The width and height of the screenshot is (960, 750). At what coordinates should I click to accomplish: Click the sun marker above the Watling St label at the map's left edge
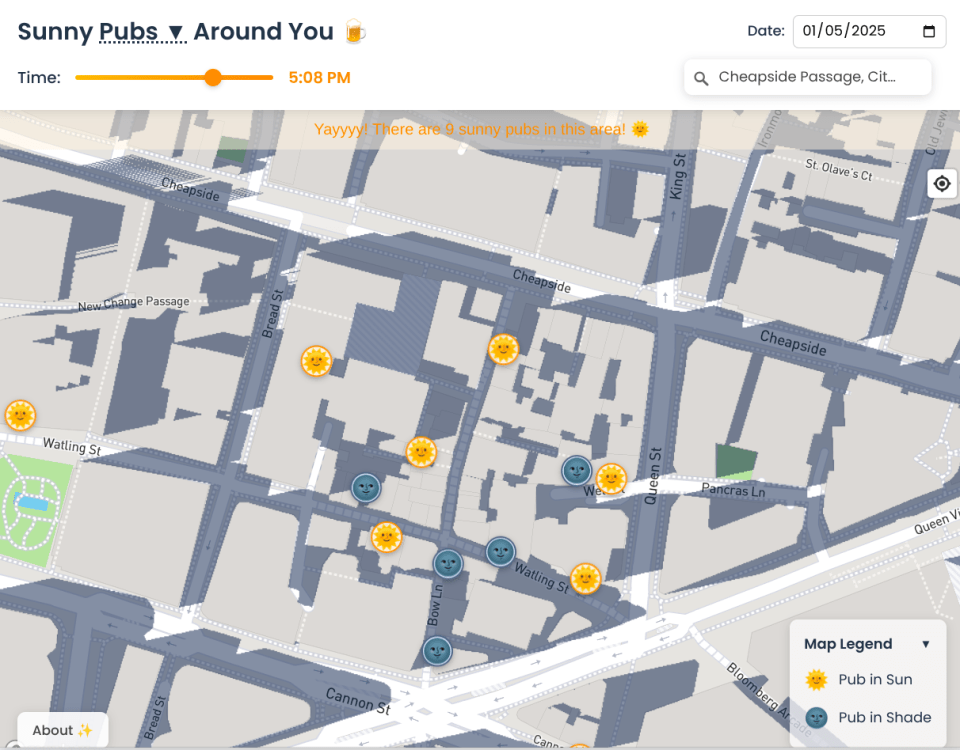pos(20,415)
